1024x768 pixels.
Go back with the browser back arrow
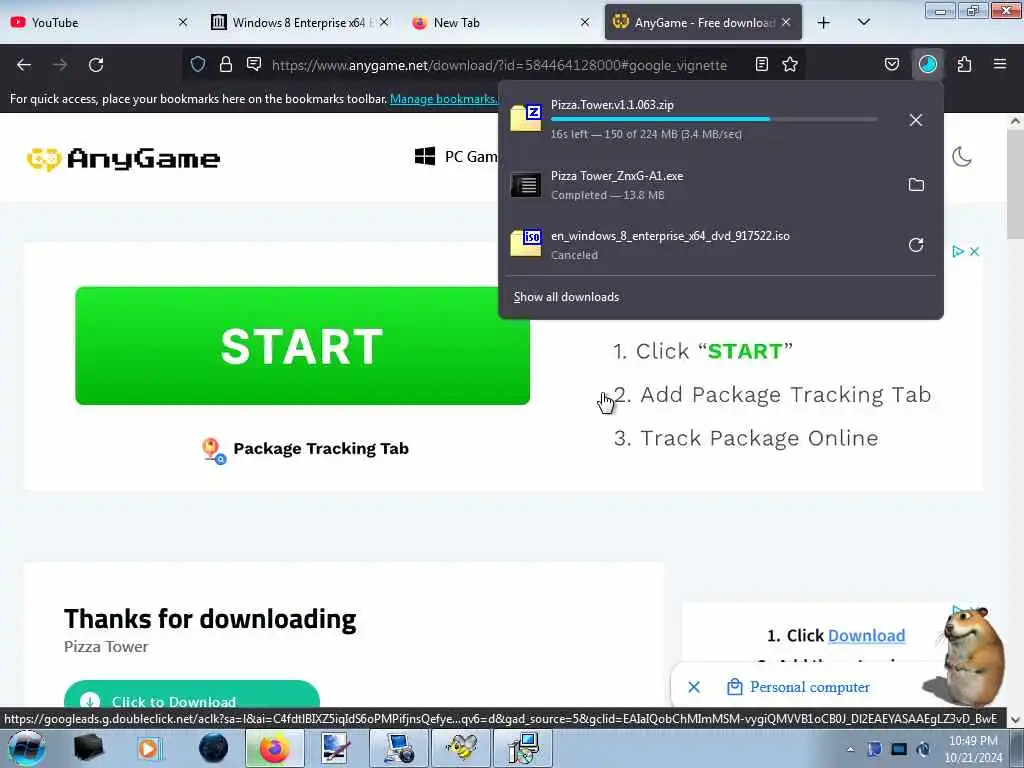[24, 65]
